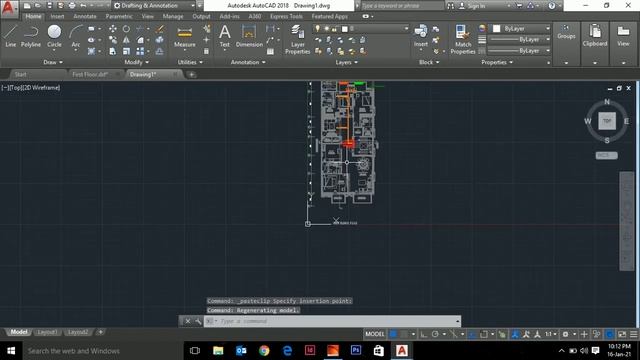Open the Drafting & Annotation workspace dropdown
640x360 pixels.
pyautogui.click(x=154, y=6)
